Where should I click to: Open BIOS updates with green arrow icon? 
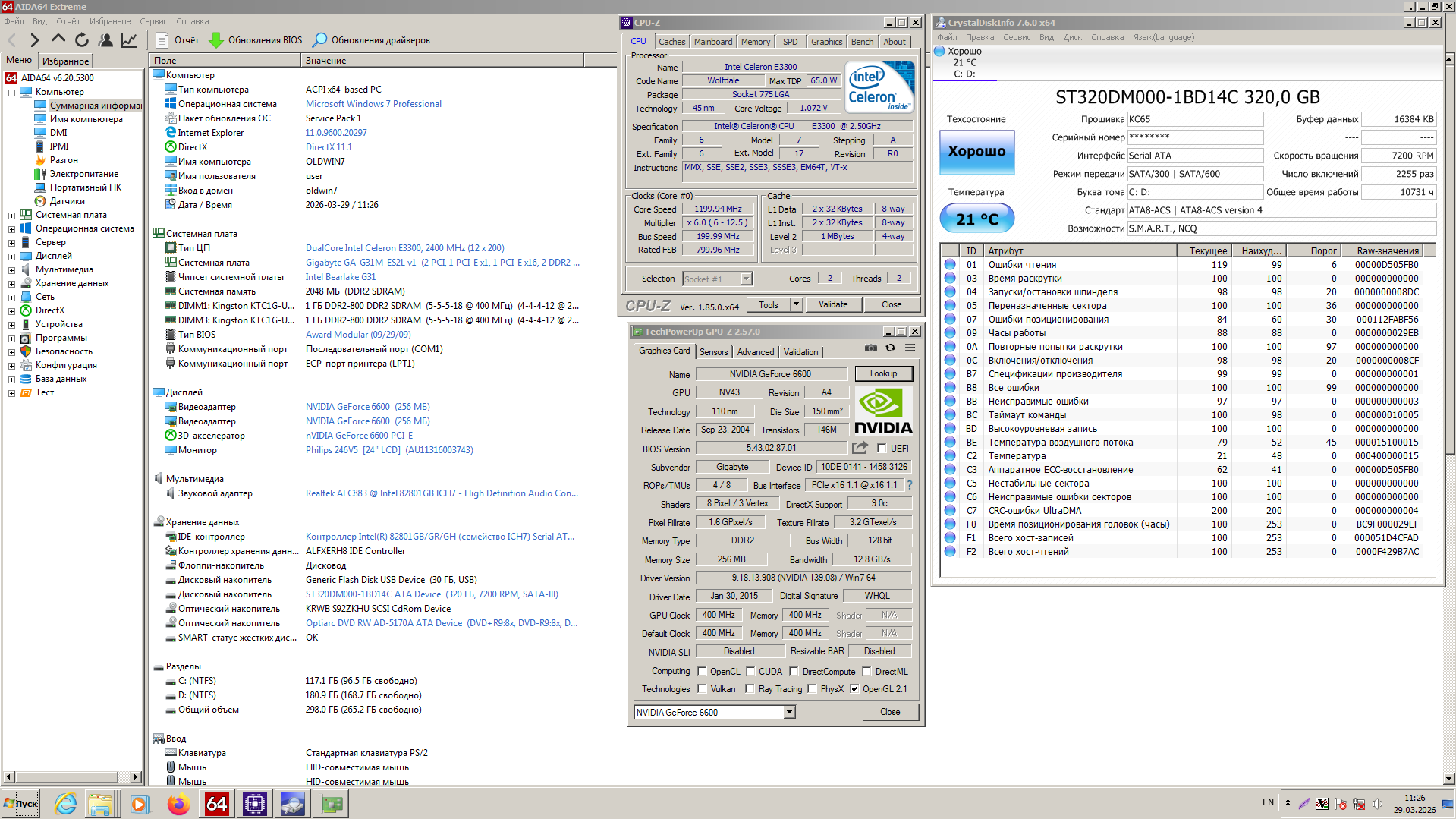point(216,40)
